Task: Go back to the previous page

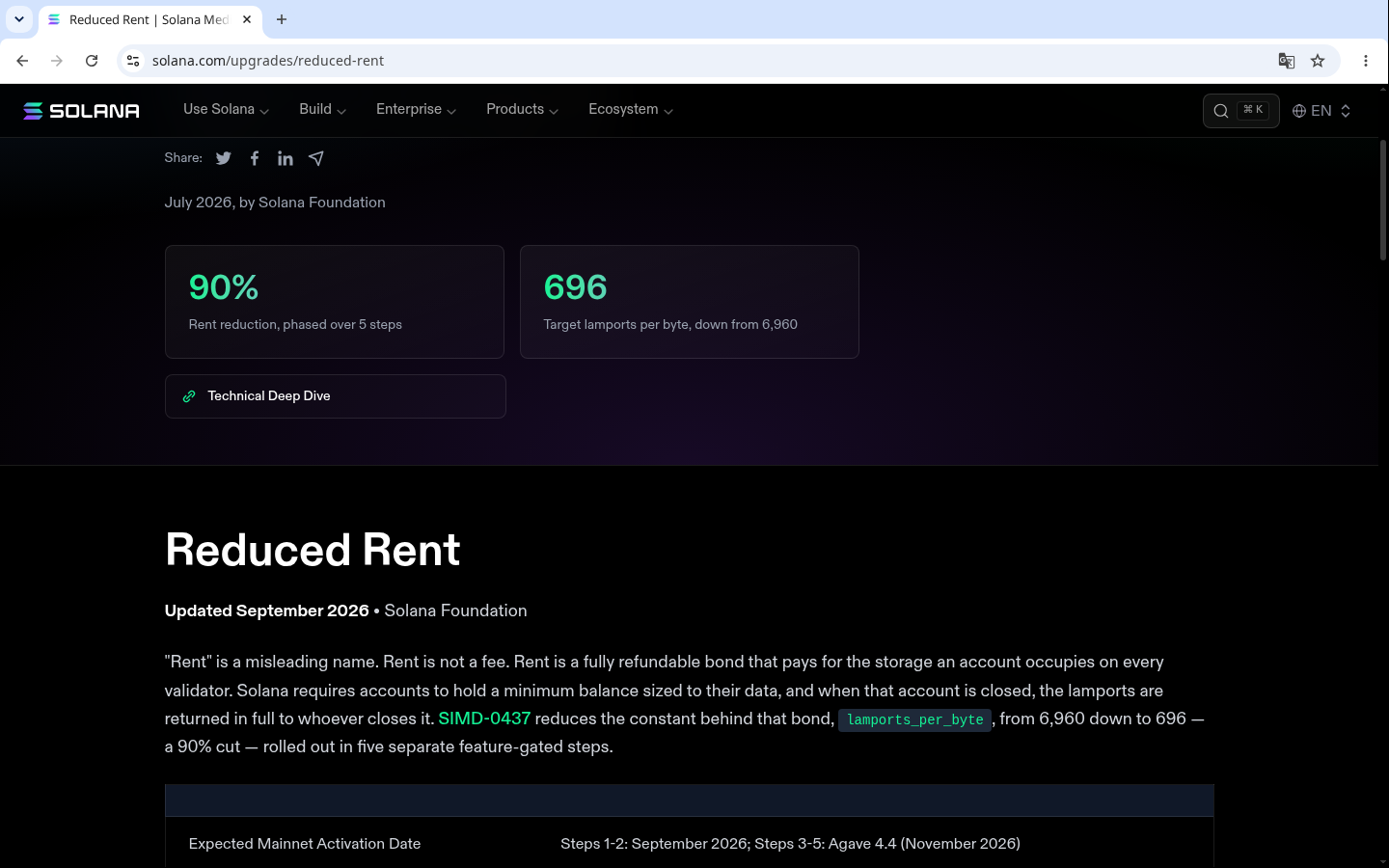Action: coord(22,61)
